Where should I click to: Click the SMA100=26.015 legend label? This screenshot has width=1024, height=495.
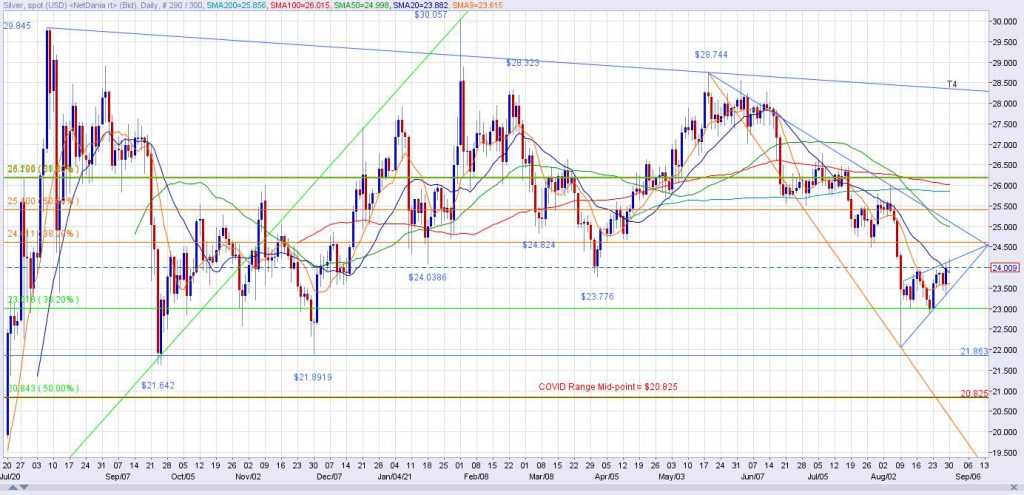300,5
